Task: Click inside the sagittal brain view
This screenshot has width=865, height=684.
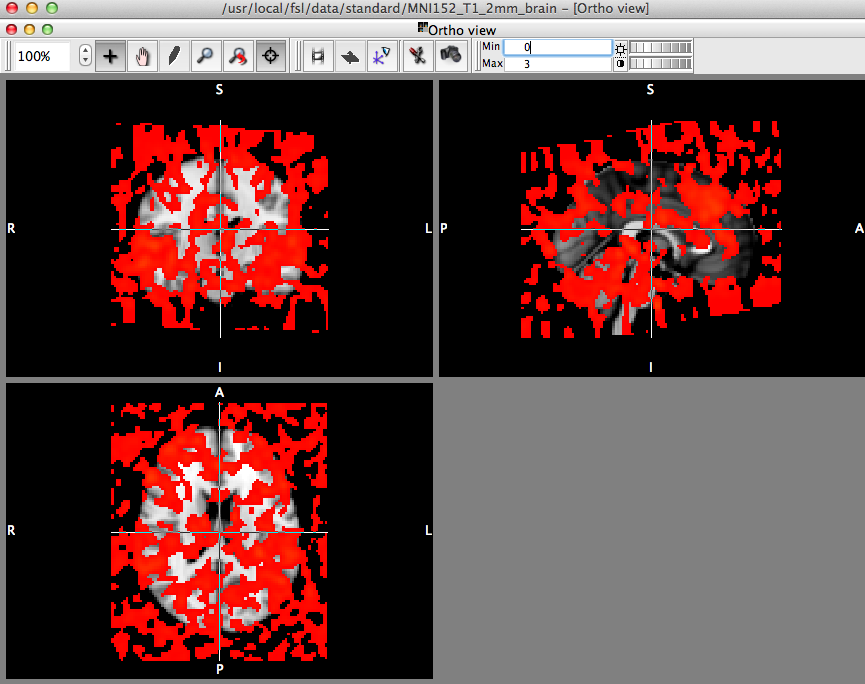Action: (652, 228)
